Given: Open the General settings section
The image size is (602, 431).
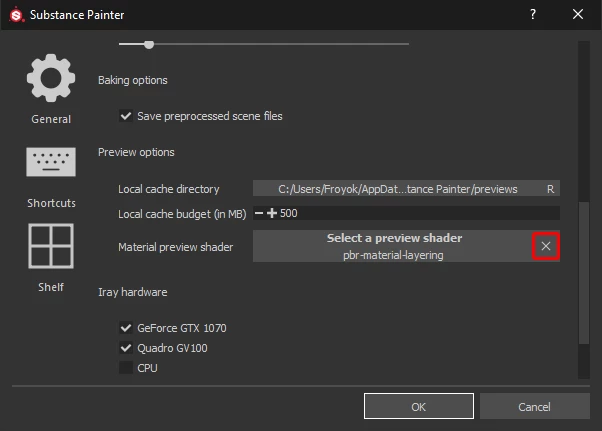Looking at the screenshot, I should pos(51,89).
